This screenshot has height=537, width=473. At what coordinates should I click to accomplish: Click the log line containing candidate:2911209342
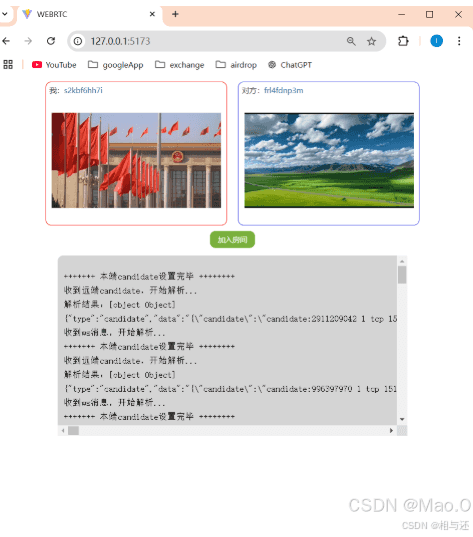tap(230, 319)
